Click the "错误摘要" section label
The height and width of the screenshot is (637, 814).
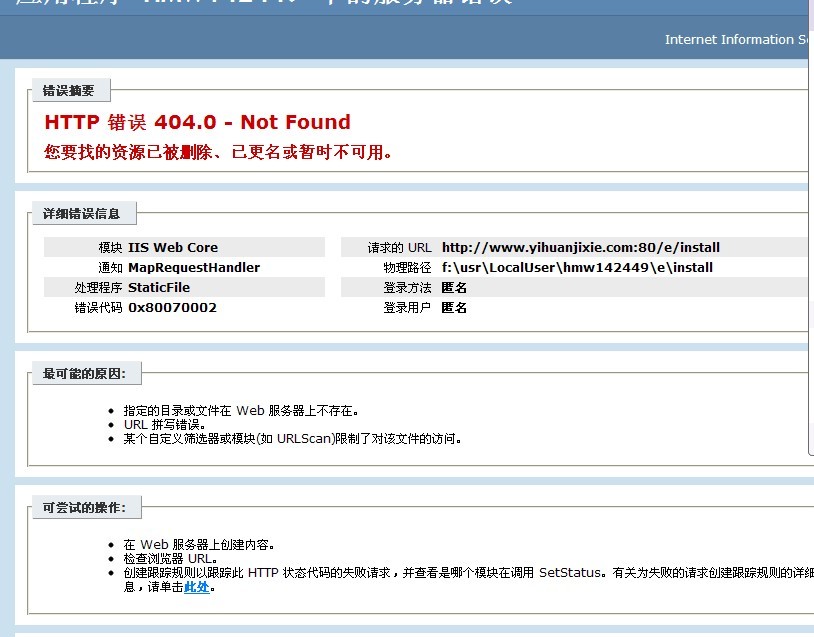[x=68, y=91]
